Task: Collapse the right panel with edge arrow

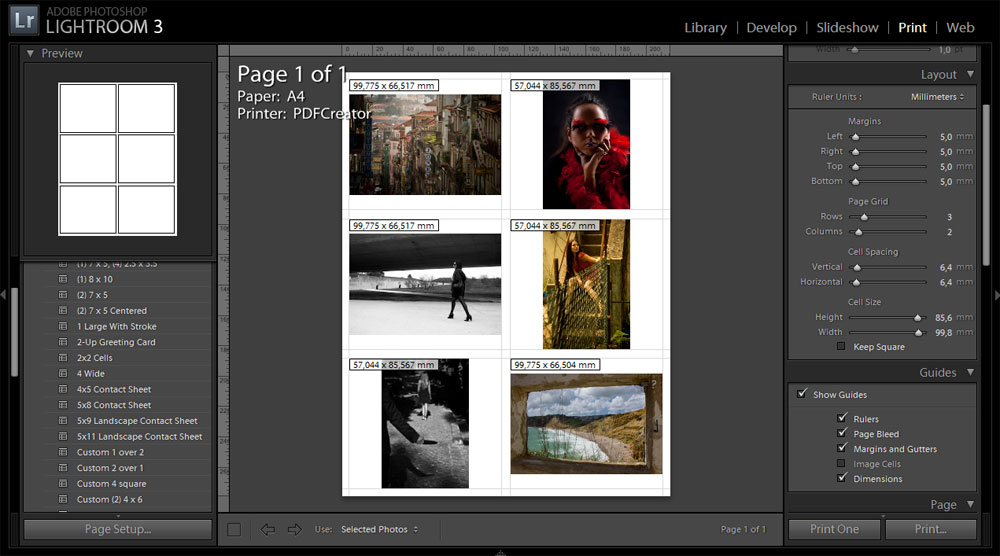Action: point(997,295)
